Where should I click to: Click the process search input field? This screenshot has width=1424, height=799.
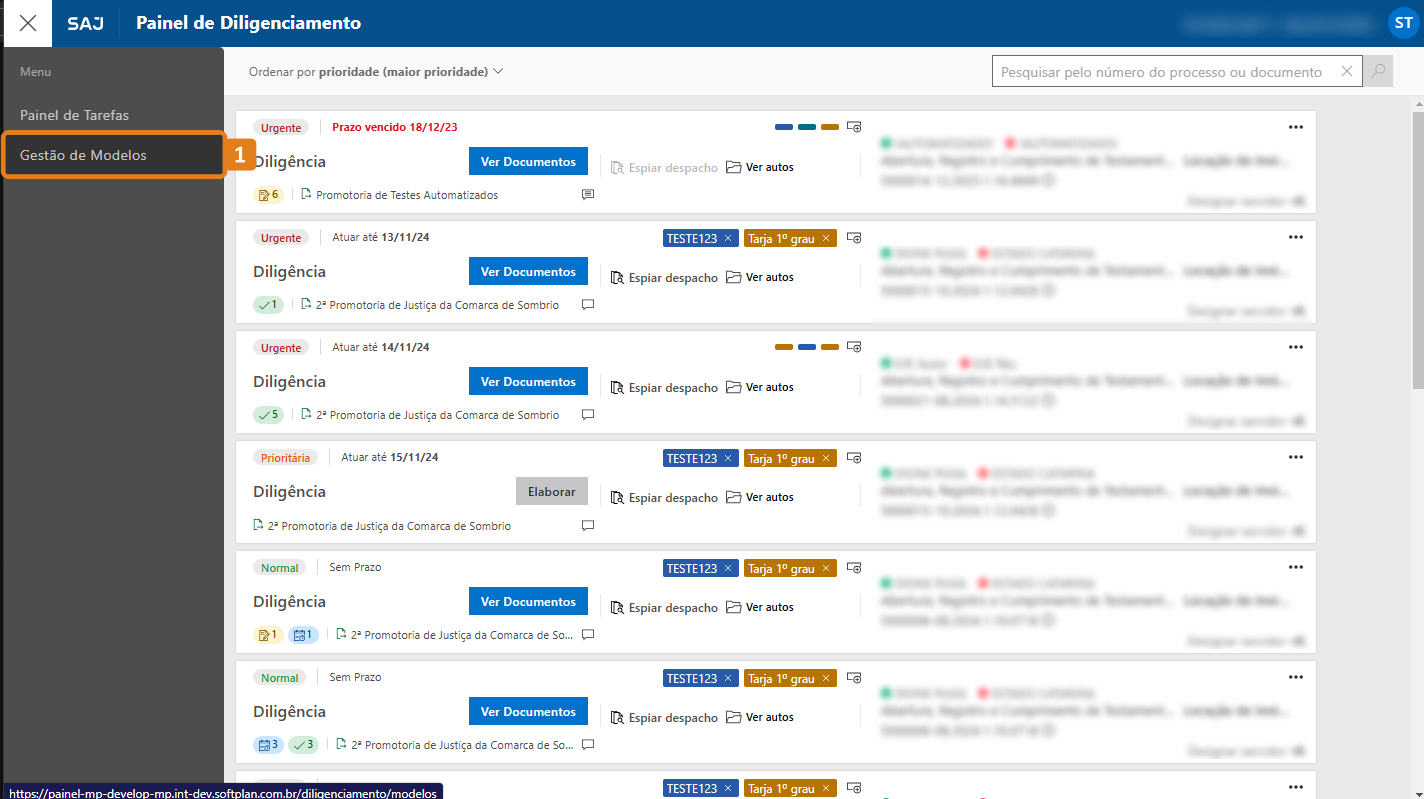pyautogui.click(x=1150, y=71)
